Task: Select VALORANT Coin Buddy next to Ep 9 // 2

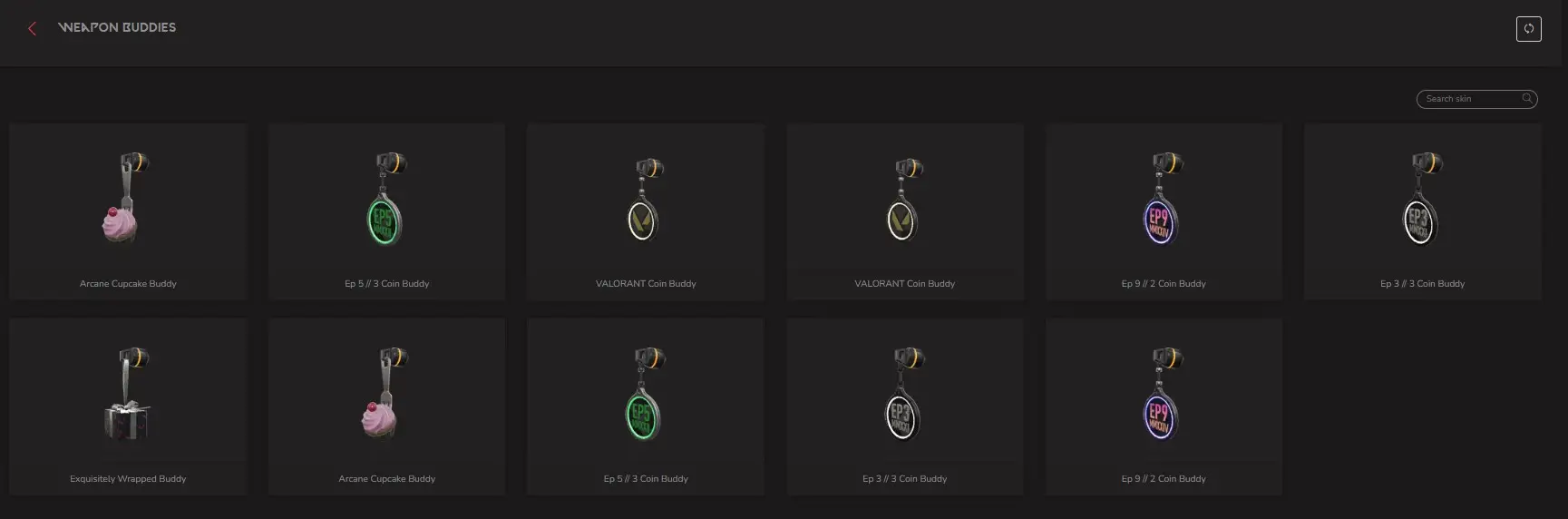Action: point(905,211)
